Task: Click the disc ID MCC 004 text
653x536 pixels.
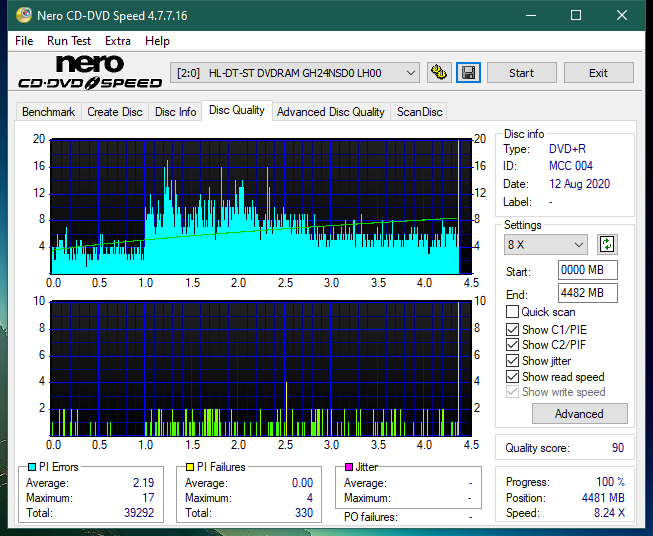Action: click(571, 166)
